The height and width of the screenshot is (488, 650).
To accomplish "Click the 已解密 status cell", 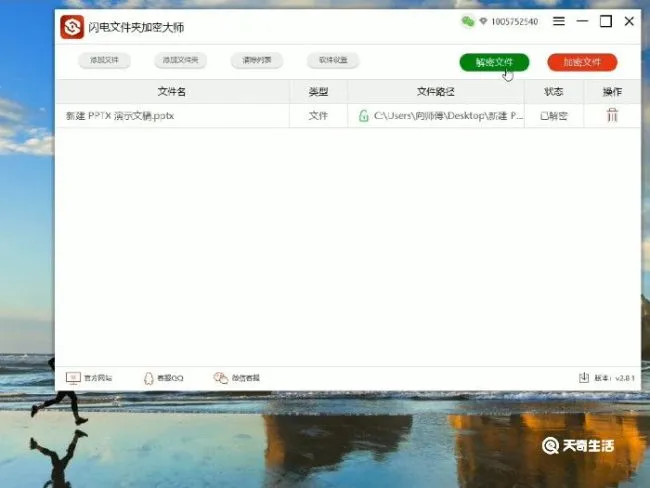I will [554, 116].
